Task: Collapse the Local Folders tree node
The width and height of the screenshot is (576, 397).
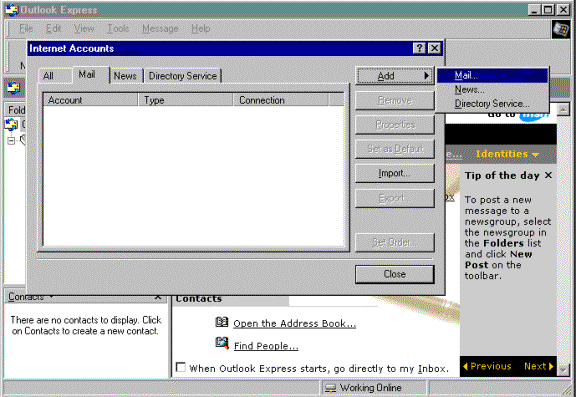Action: pos(11,141)
